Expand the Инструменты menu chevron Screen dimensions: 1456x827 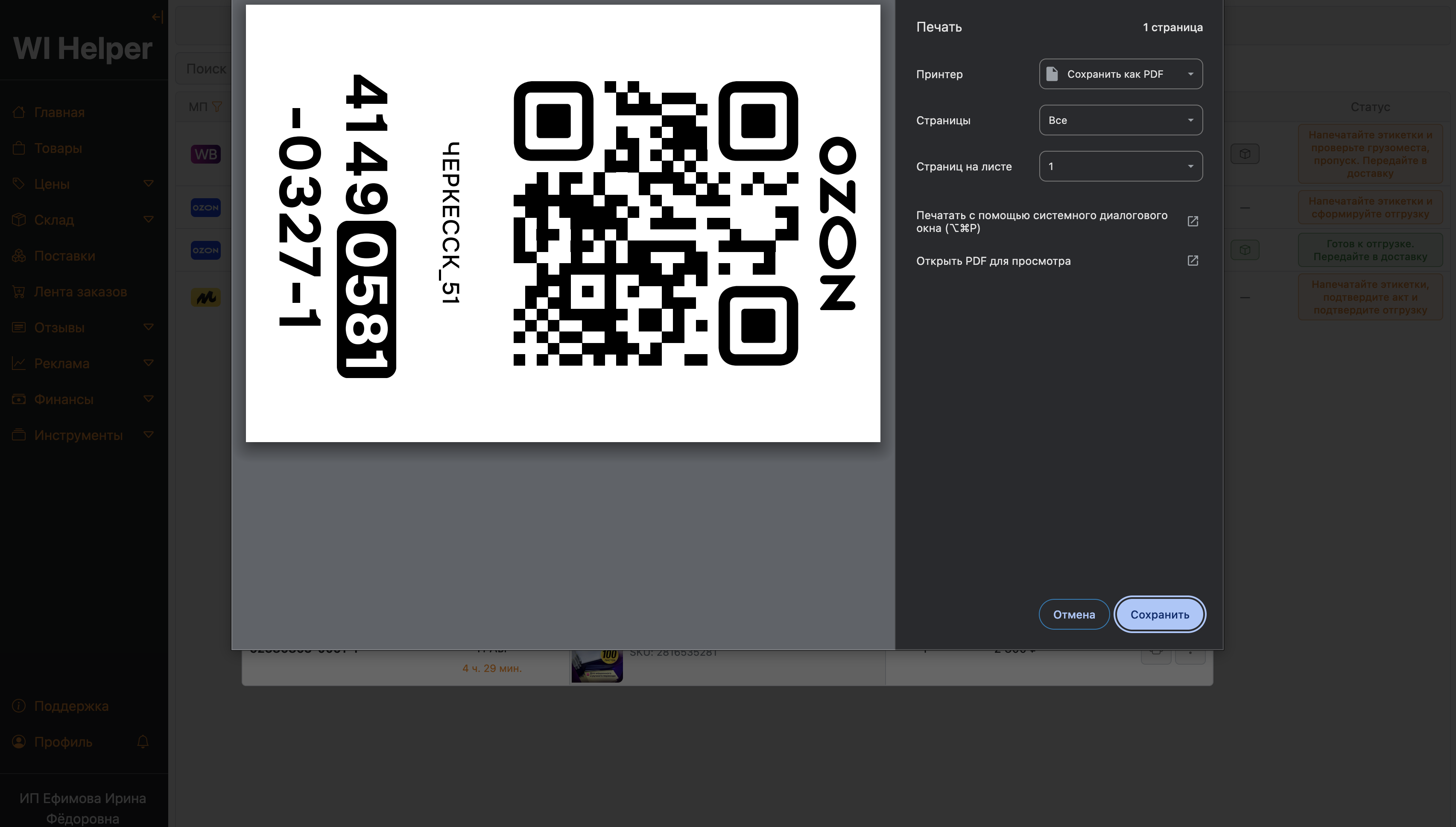coord(149,435)
